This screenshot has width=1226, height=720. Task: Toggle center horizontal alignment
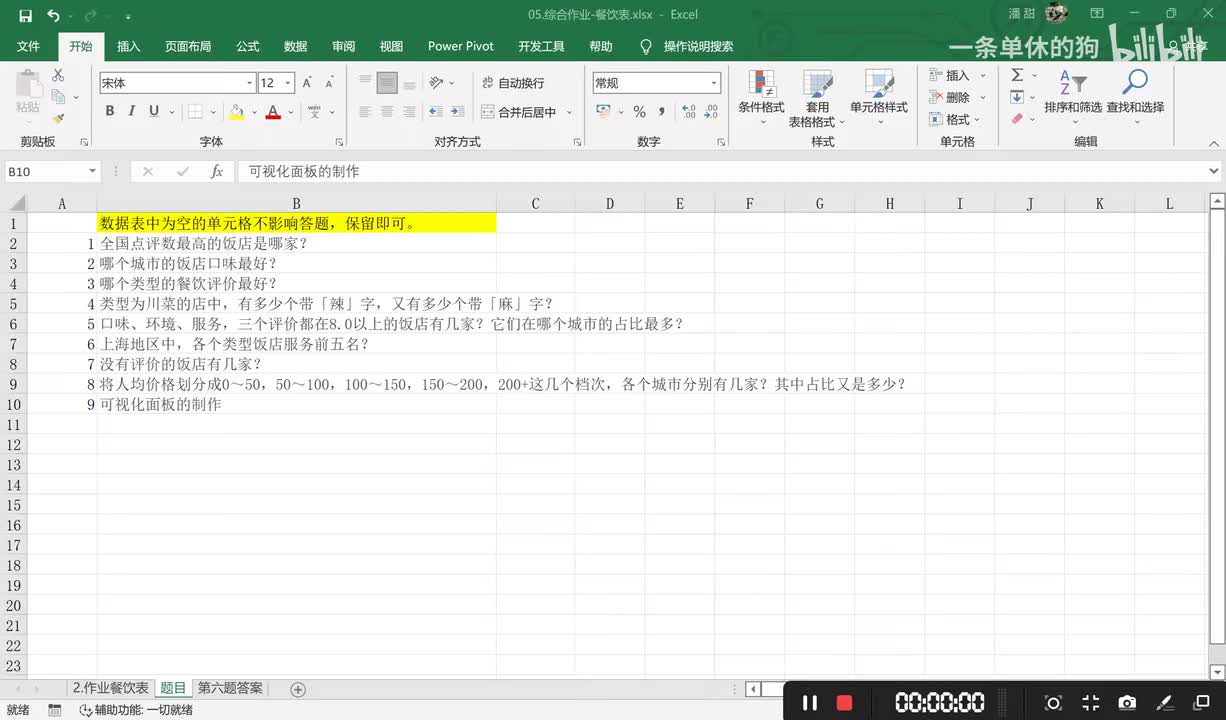pyautogui.click(x=387, y=112)
